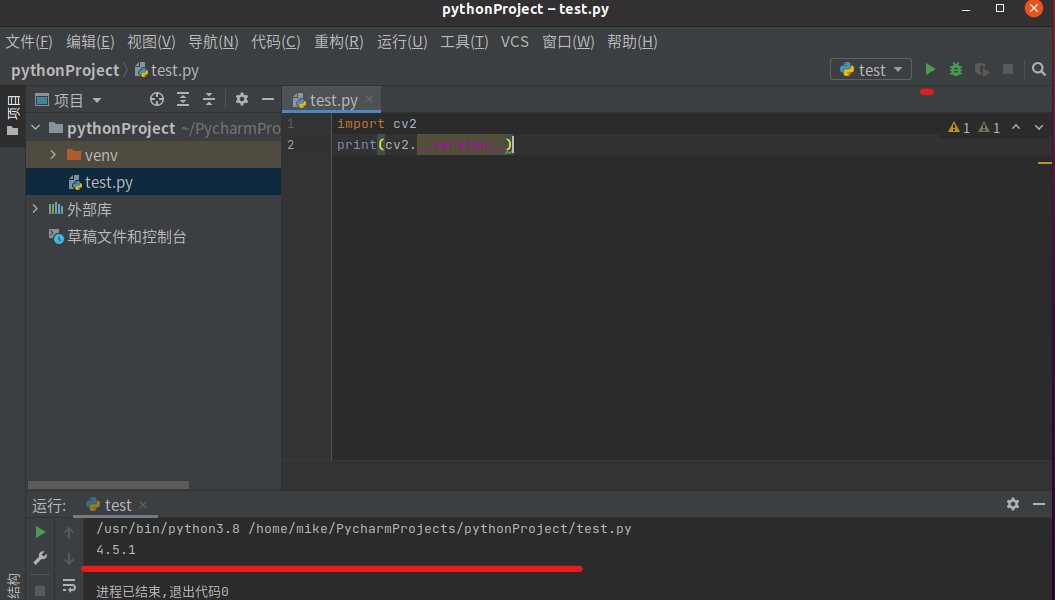The width and height of the screenshot is (1055, 600).
Task: Open the 工具(T) menu
Action: [464, 42]
